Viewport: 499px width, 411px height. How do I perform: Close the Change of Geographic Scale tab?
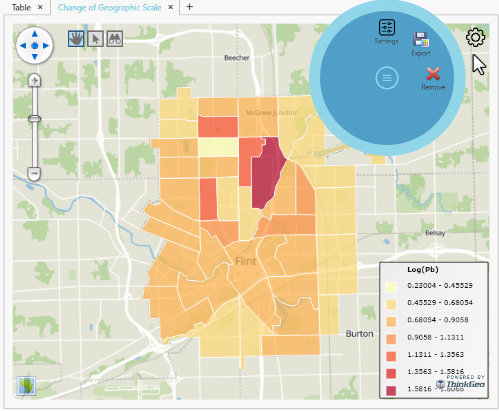171,7
